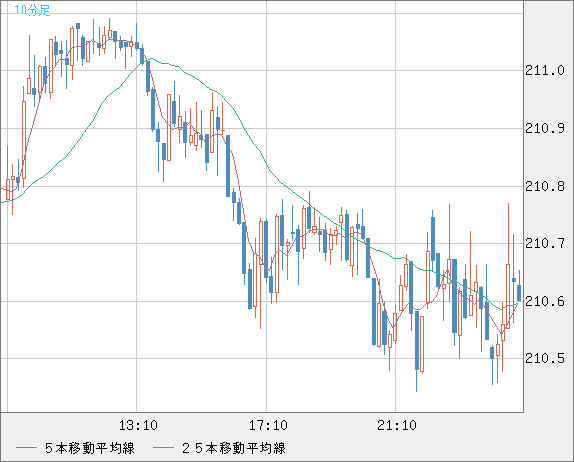Image resolution: width=574 pixels, height=462 pixels.
Task: Click the 210.6 price axis label
Action: 545,302
